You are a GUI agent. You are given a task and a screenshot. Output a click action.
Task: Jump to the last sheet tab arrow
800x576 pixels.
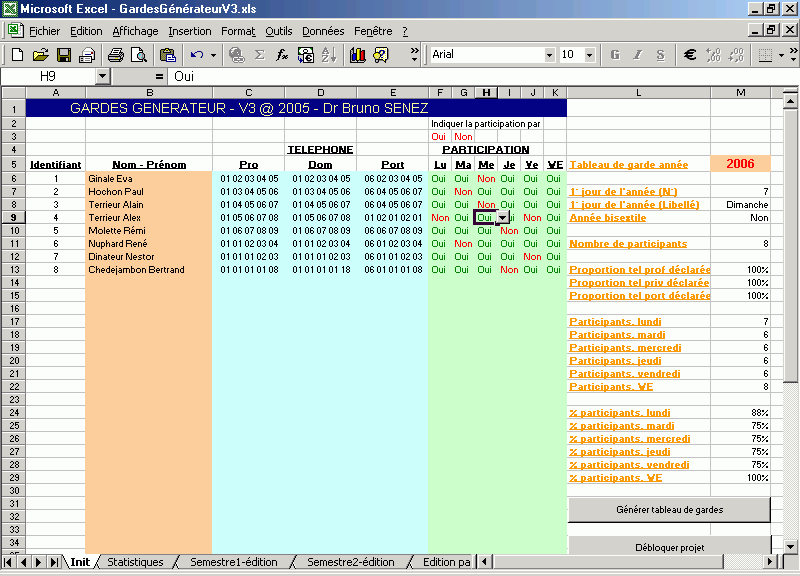point(54,562)
